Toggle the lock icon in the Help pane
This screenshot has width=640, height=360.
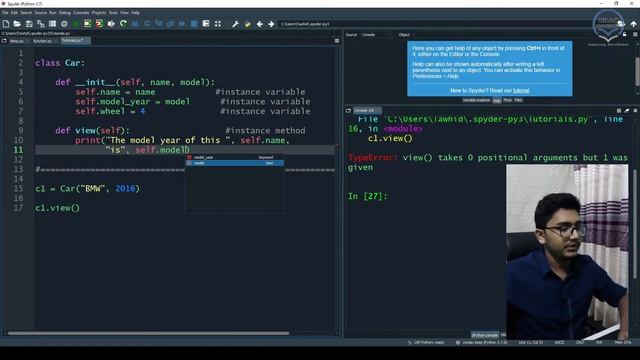tap(624, 35)
